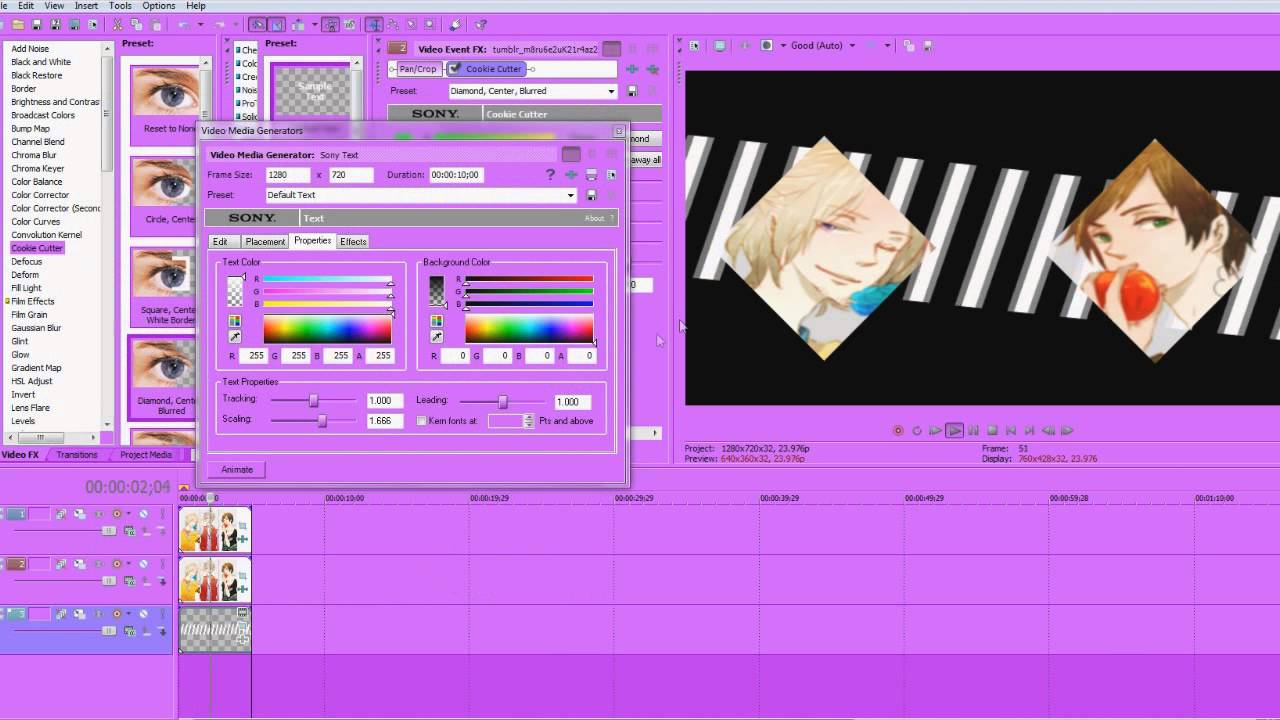
Task: Click Project Video Properties icon in preview toolbar
Action: 694,45
